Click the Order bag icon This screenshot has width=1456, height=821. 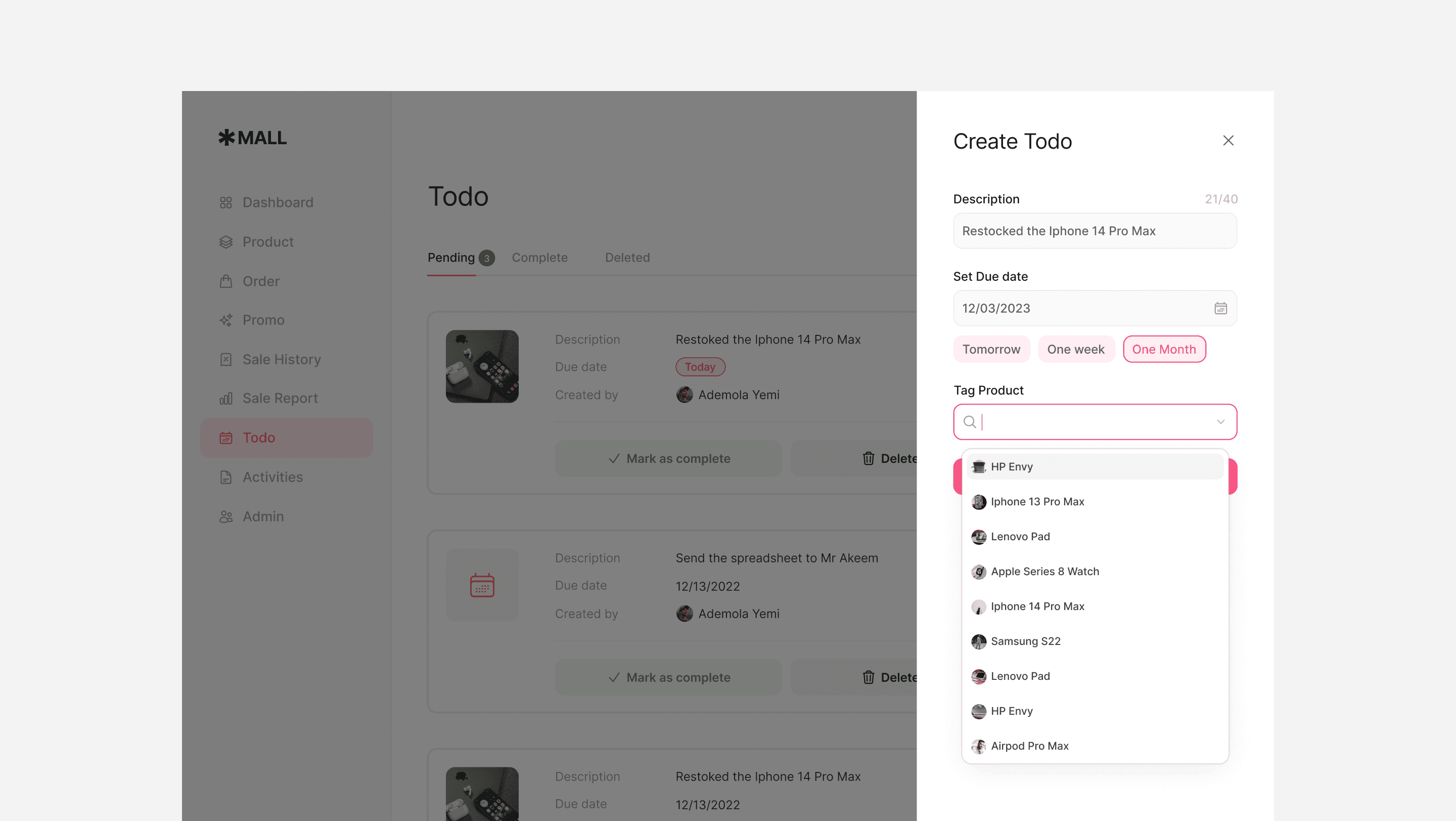225,281
